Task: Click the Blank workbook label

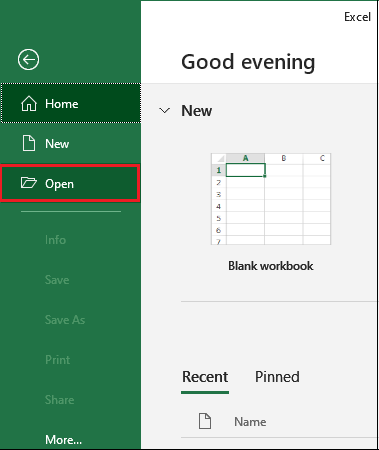Action: click(x=271, y=266)
